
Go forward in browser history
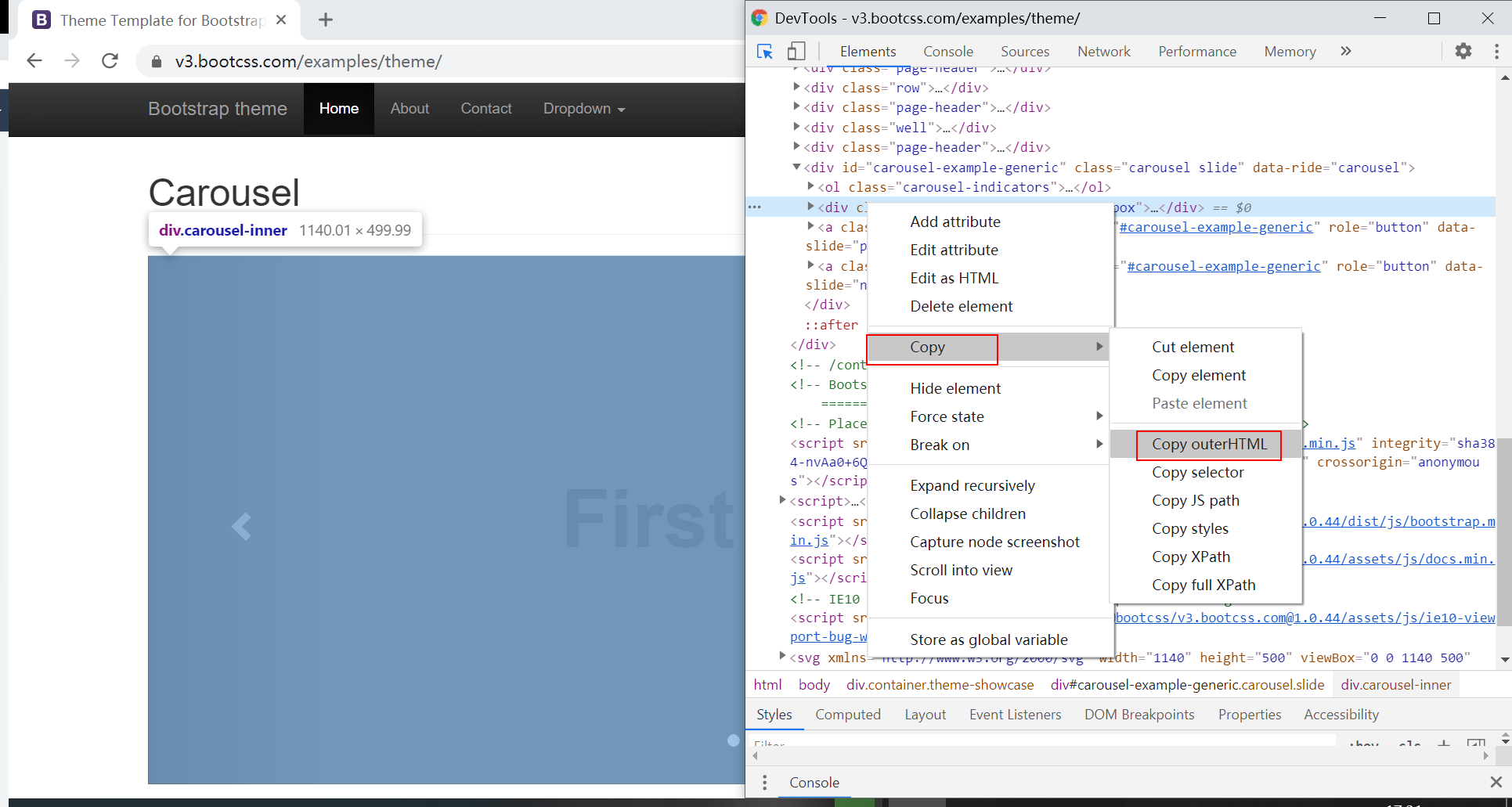[72, 61]
